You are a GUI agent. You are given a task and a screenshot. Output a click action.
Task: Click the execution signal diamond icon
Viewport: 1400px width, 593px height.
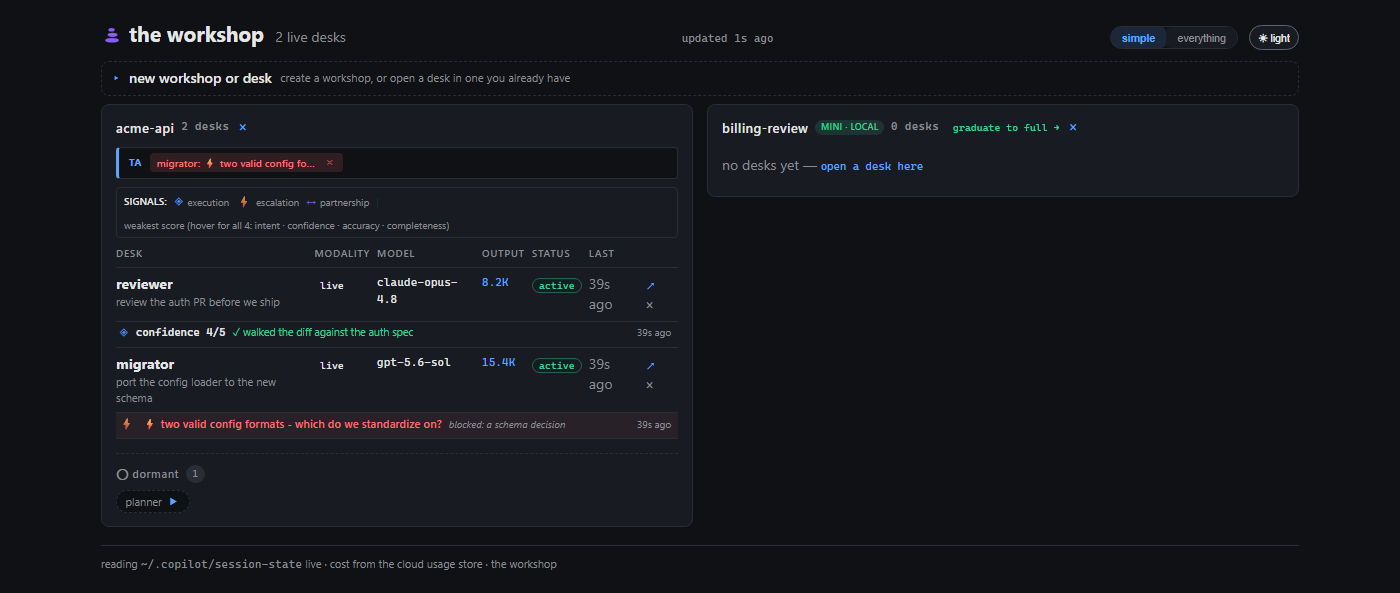[179, 202]
